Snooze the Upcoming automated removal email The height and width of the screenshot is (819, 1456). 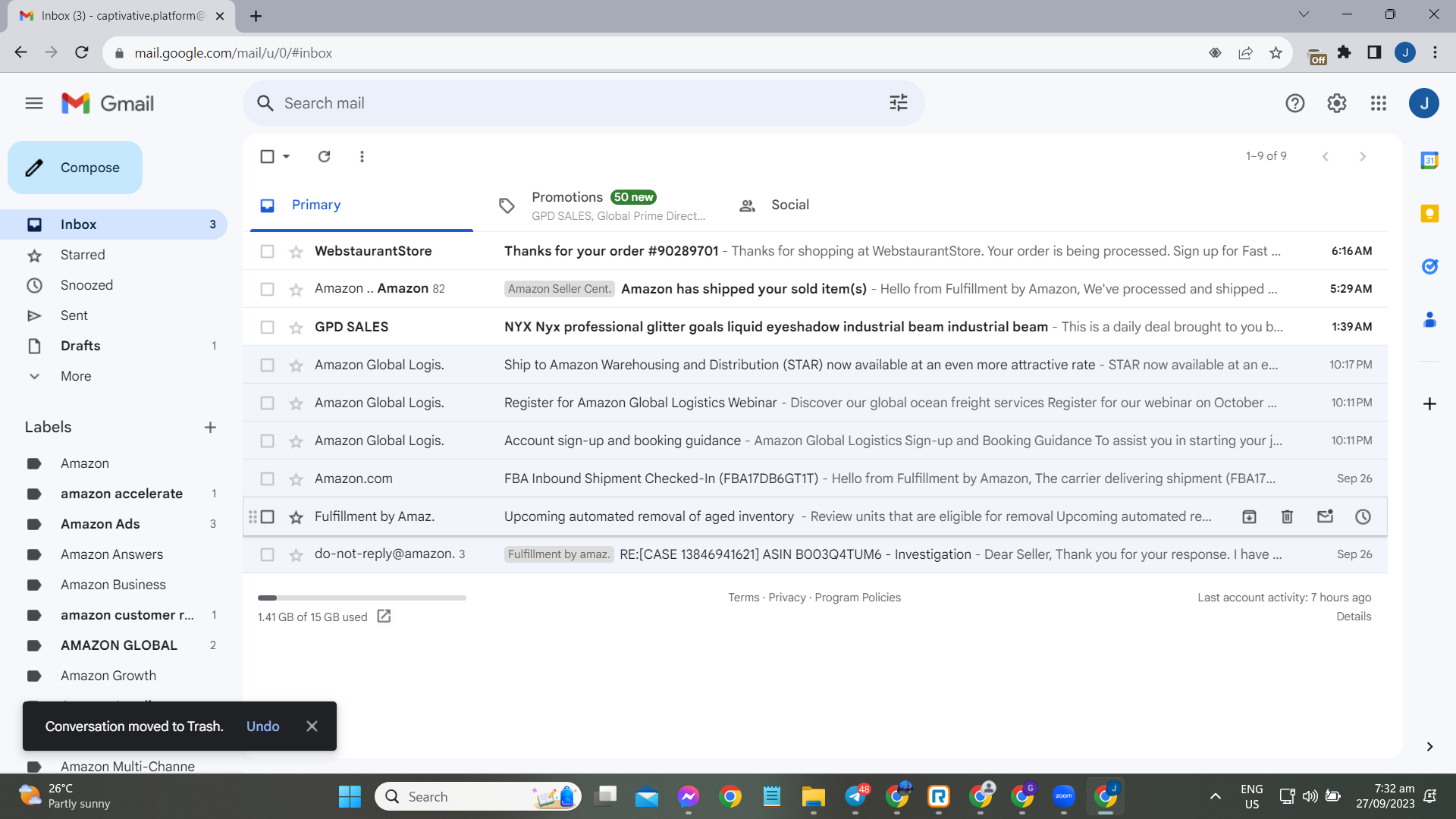(x=1363, y=516)
